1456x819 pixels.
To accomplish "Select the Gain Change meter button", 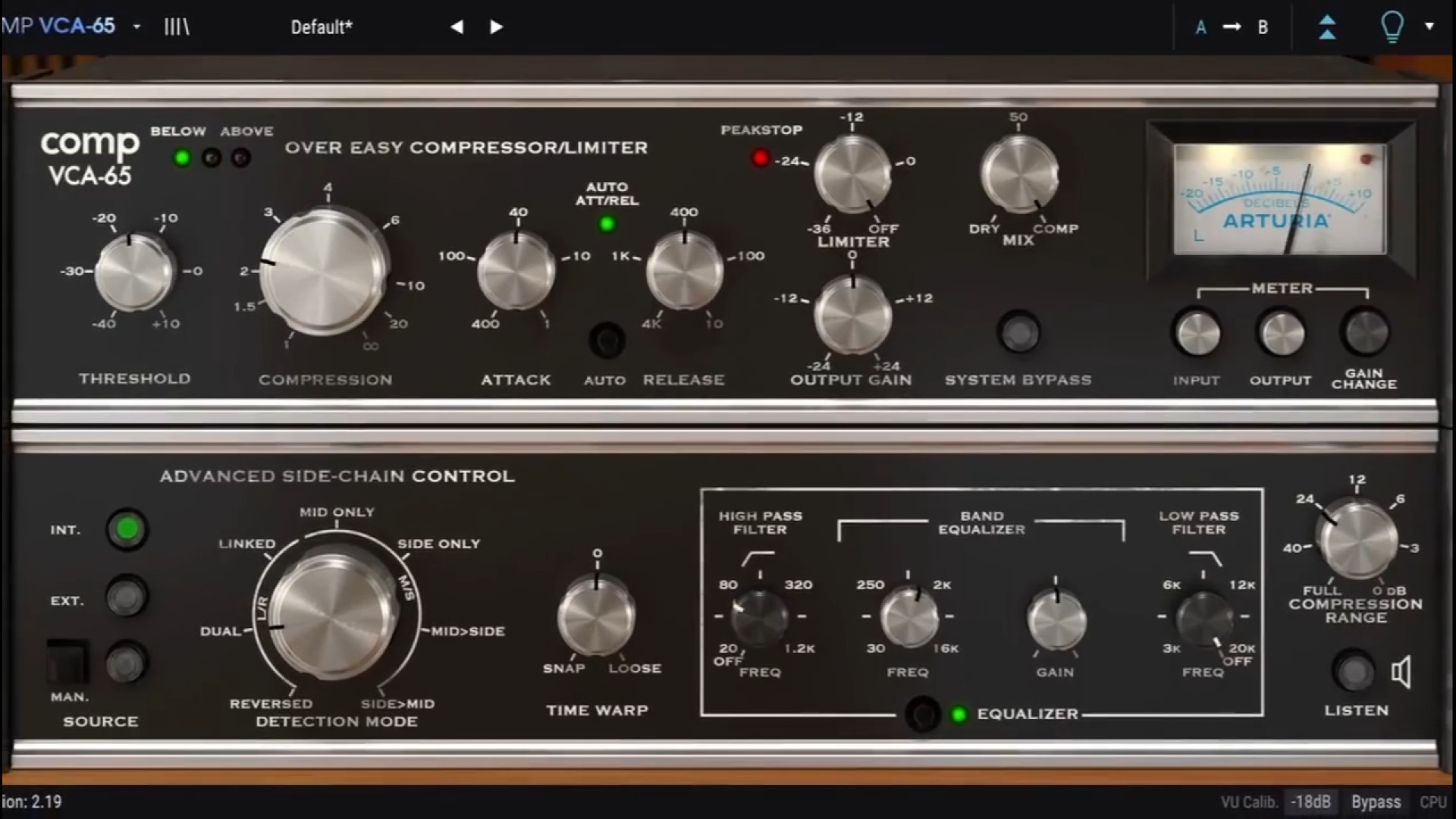I will coord(1365,331).
